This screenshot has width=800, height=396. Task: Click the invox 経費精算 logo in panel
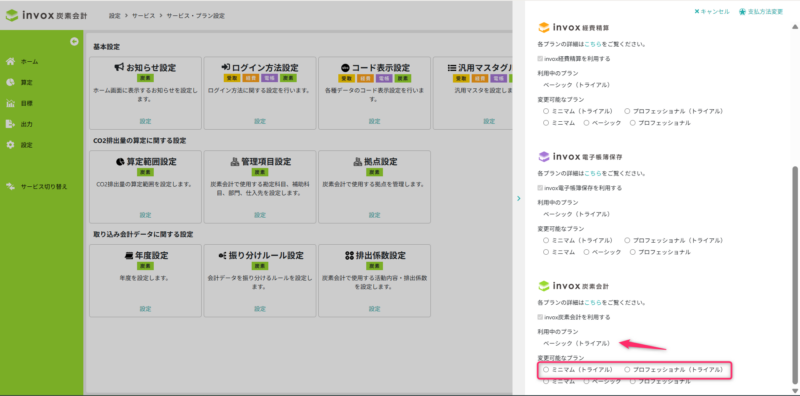point(573,28)
